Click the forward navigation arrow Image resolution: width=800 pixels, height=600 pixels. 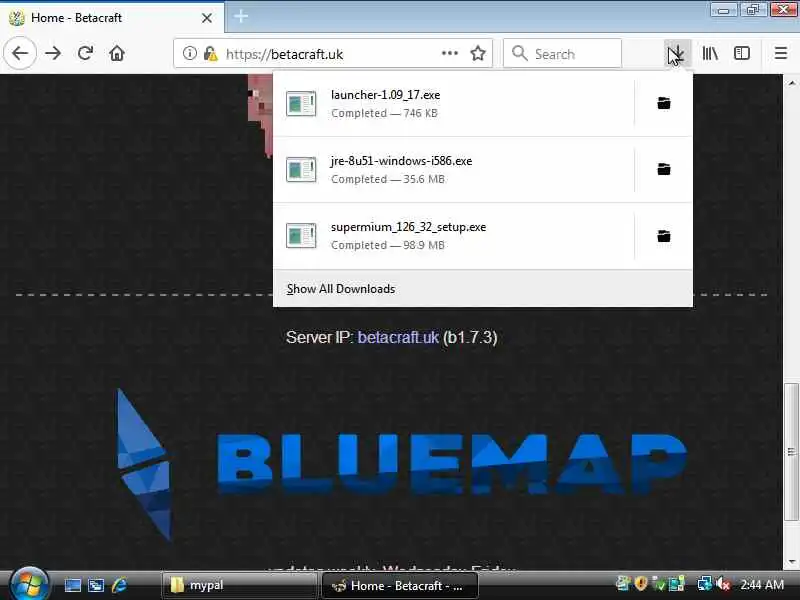53,53
